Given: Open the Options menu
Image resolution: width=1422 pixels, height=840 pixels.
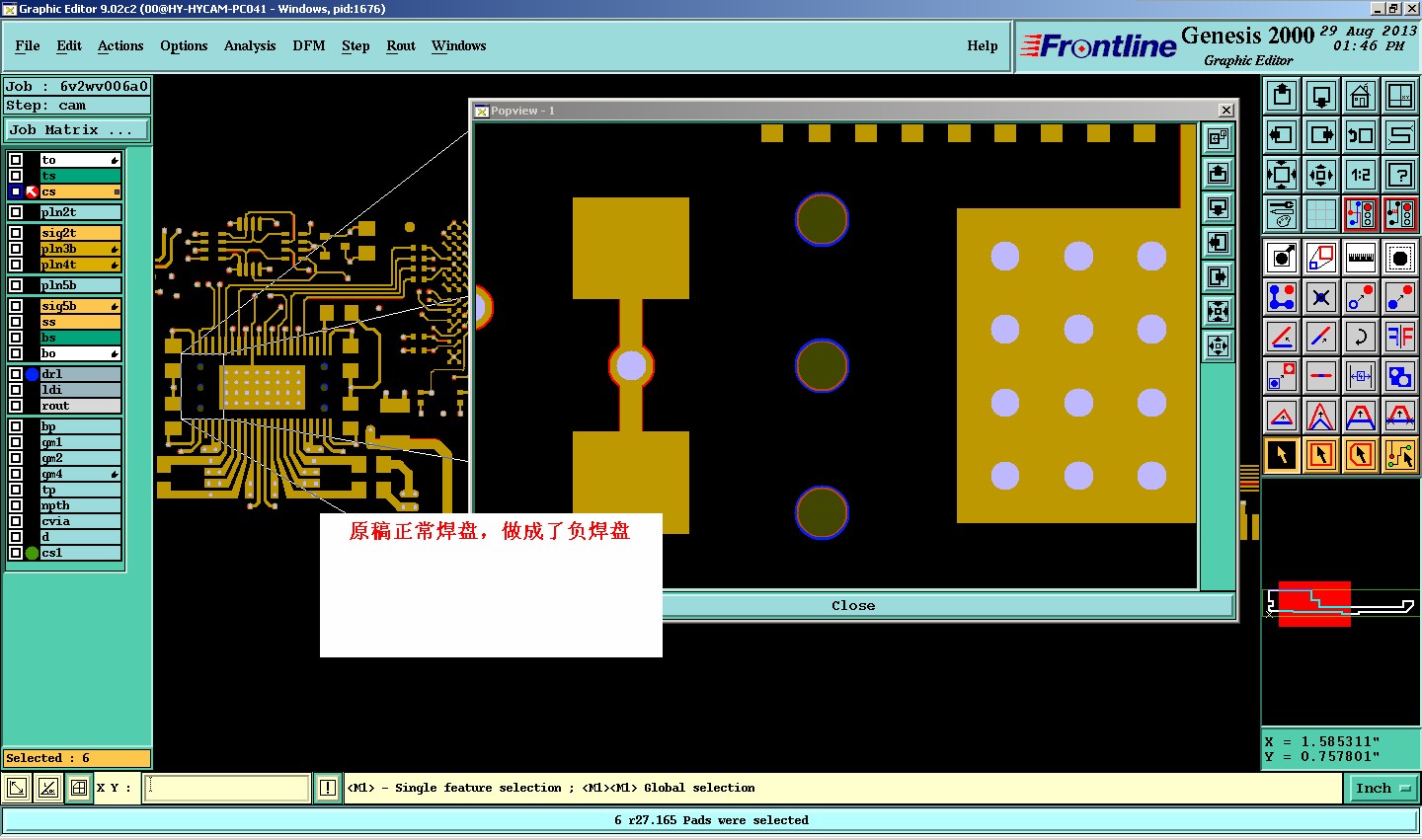Looking at the screenshot, I should (x=184, y=45).
